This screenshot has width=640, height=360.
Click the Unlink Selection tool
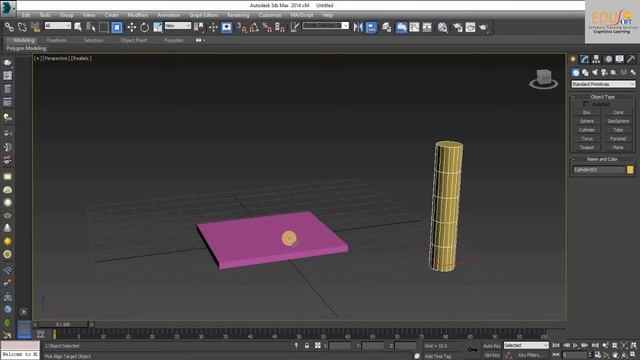(x=22, y=27)
